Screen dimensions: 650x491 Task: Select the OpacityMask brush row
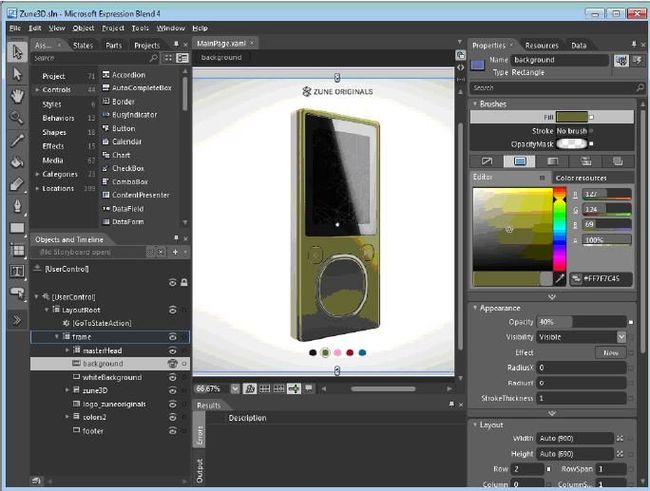[x=552, y=144]
